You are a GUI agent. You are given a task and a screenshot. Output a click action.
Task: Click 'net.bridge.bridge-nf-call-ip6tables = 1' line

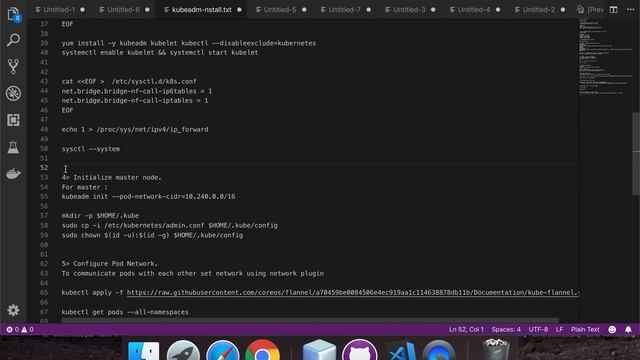(x=137, y=91)
